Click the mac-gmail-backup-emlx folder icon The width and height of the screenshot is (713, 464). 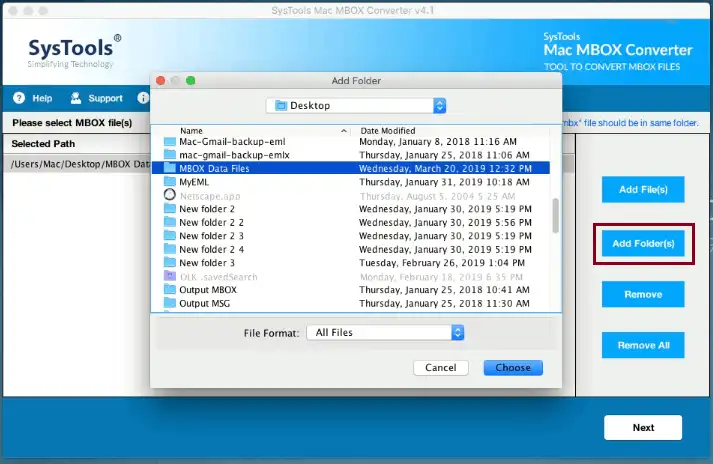coord(170,155)
